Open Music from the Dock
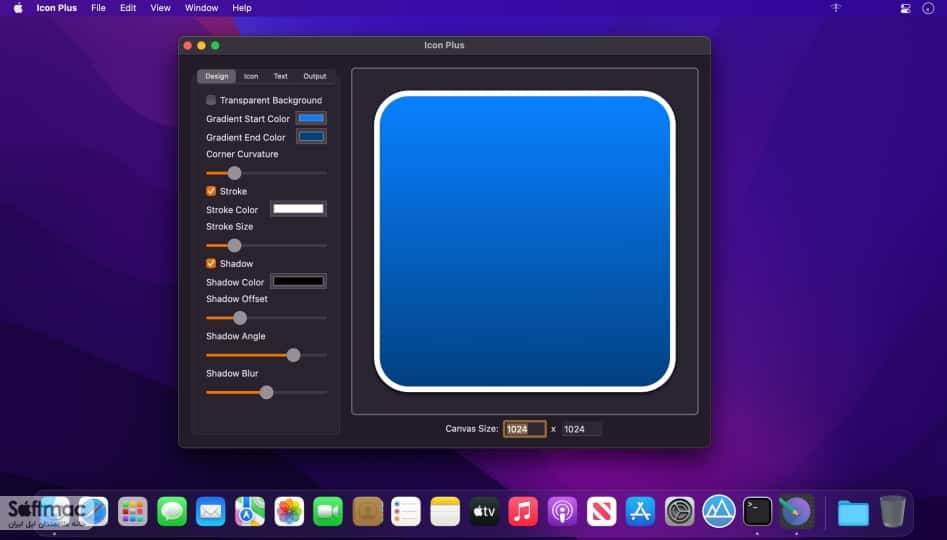947x540 pixels. pyautogui.click(x=523, y=512)
